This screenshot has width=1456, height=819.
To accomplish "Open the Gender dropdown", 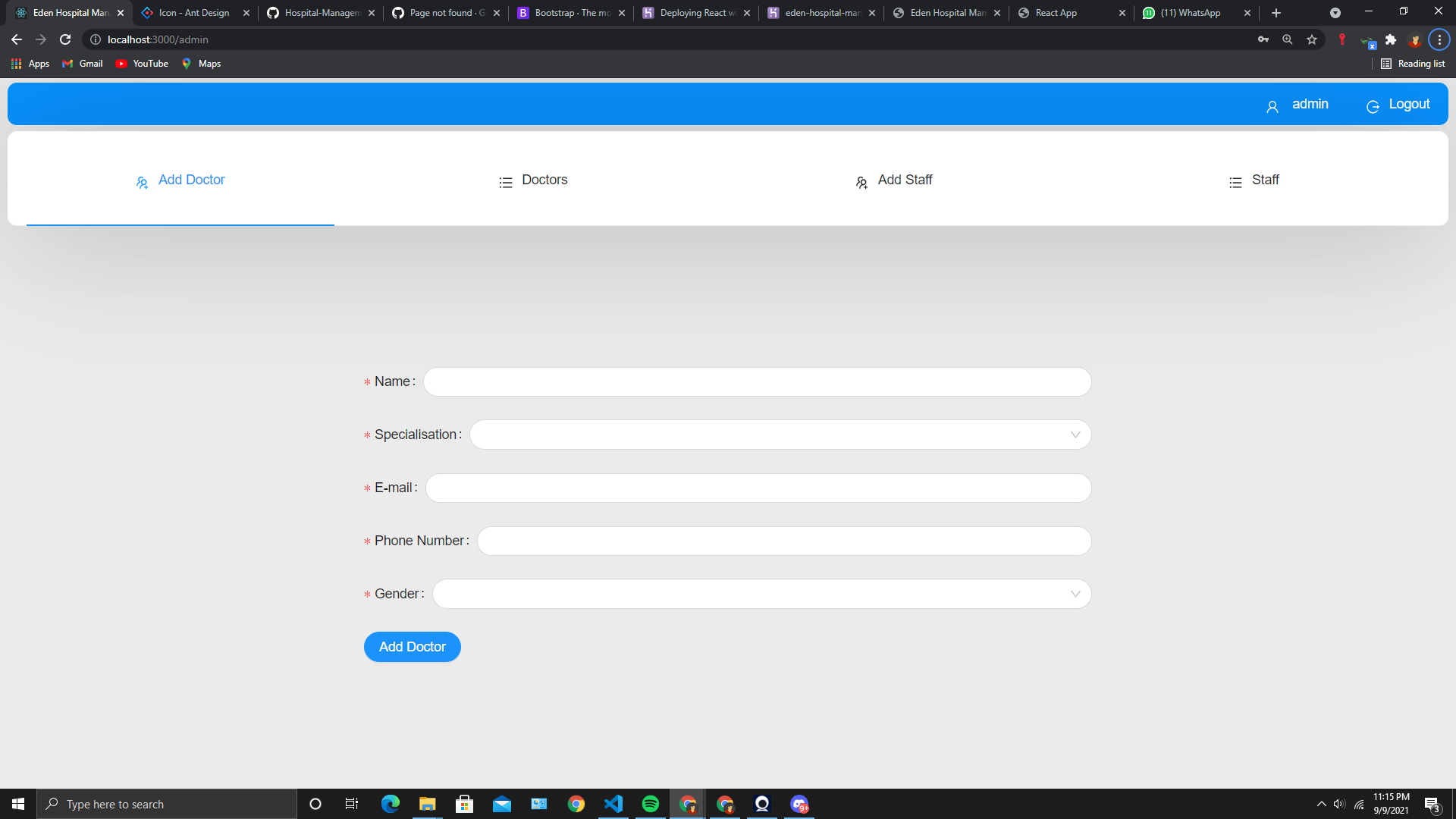I will coord(761,594).
